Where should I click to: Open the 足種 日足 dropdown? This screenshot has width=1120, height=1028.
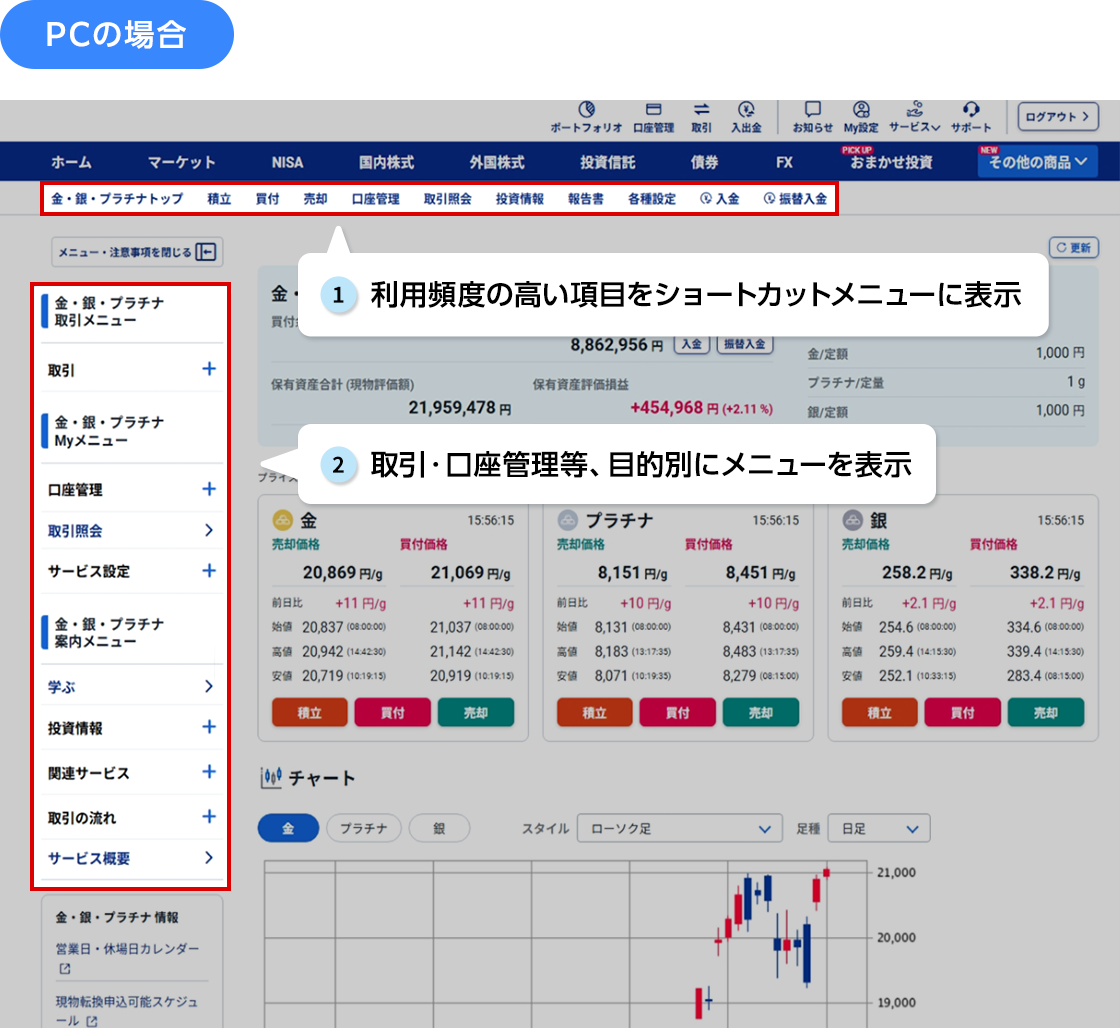pyautogui.click(x=879, y=829)
